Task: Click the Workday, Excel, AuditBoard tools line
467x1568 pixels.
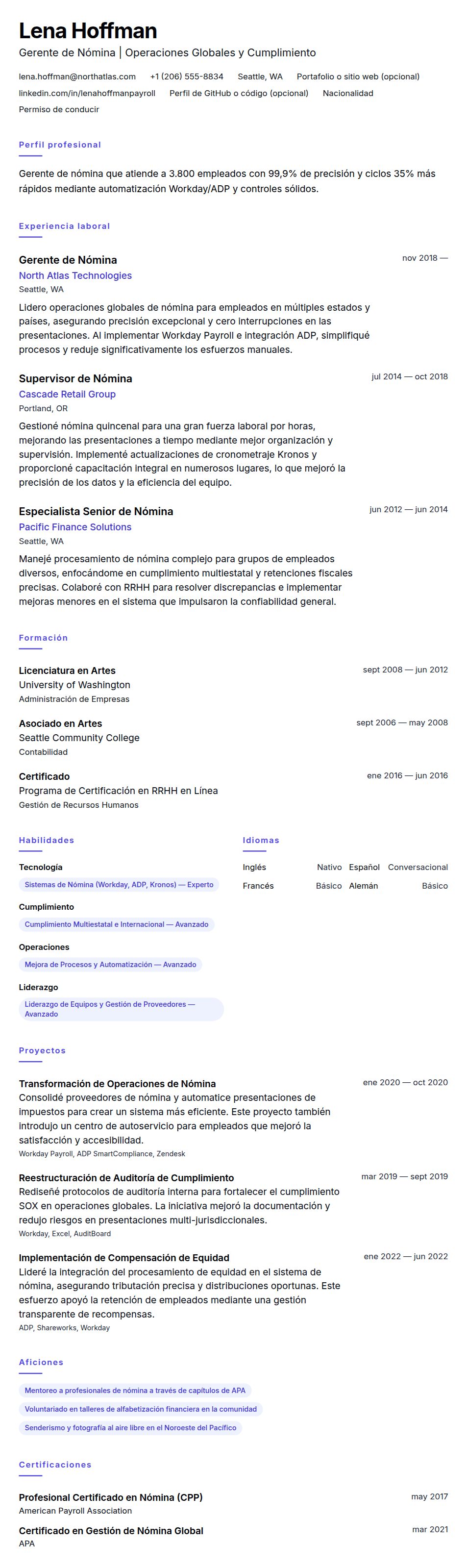Action: [65, 1234]
